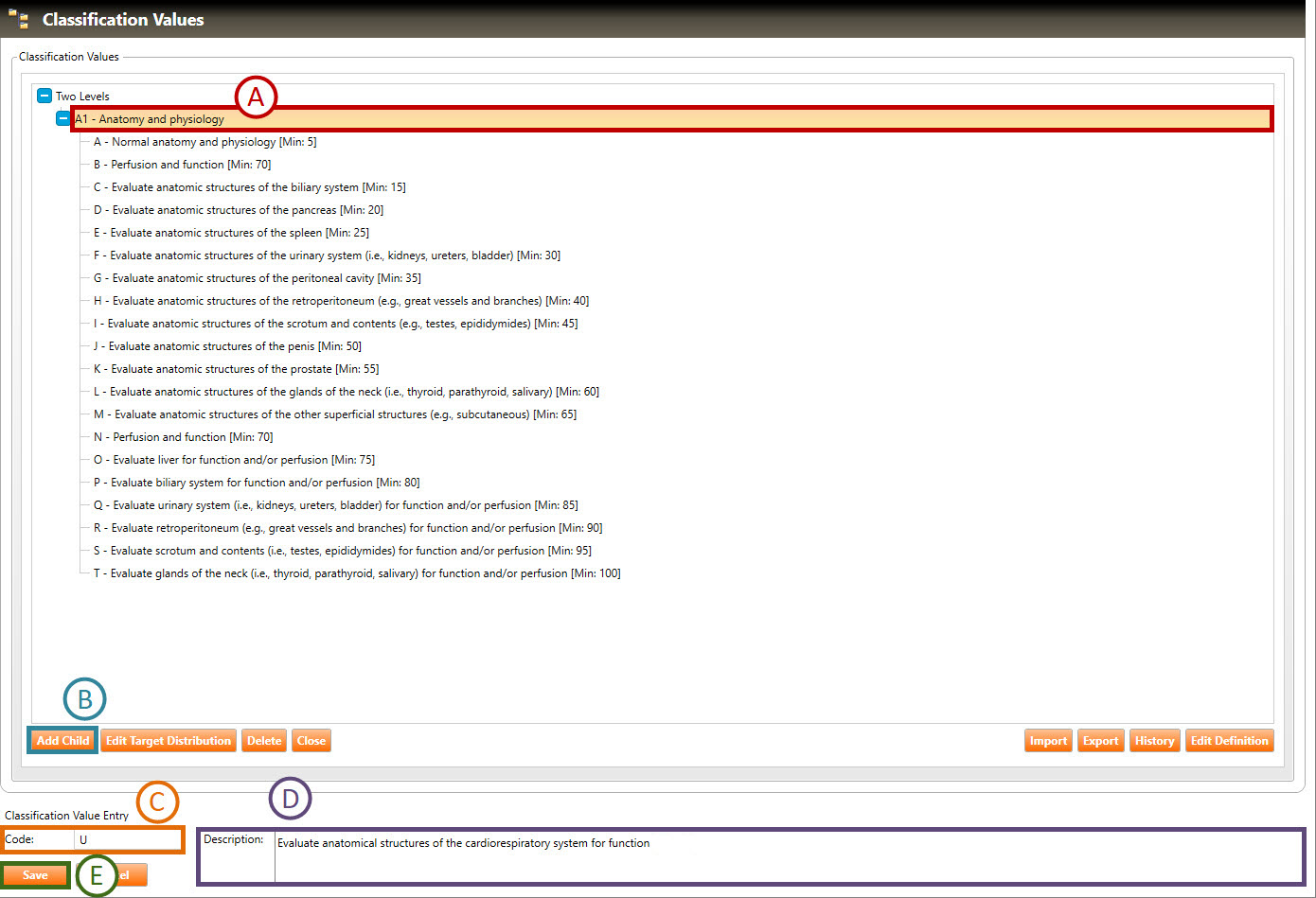Screen dimensions: 1316x898
Task: Collapse the A1 Anatomy and physiology node
Action: (x=62, y=119)
